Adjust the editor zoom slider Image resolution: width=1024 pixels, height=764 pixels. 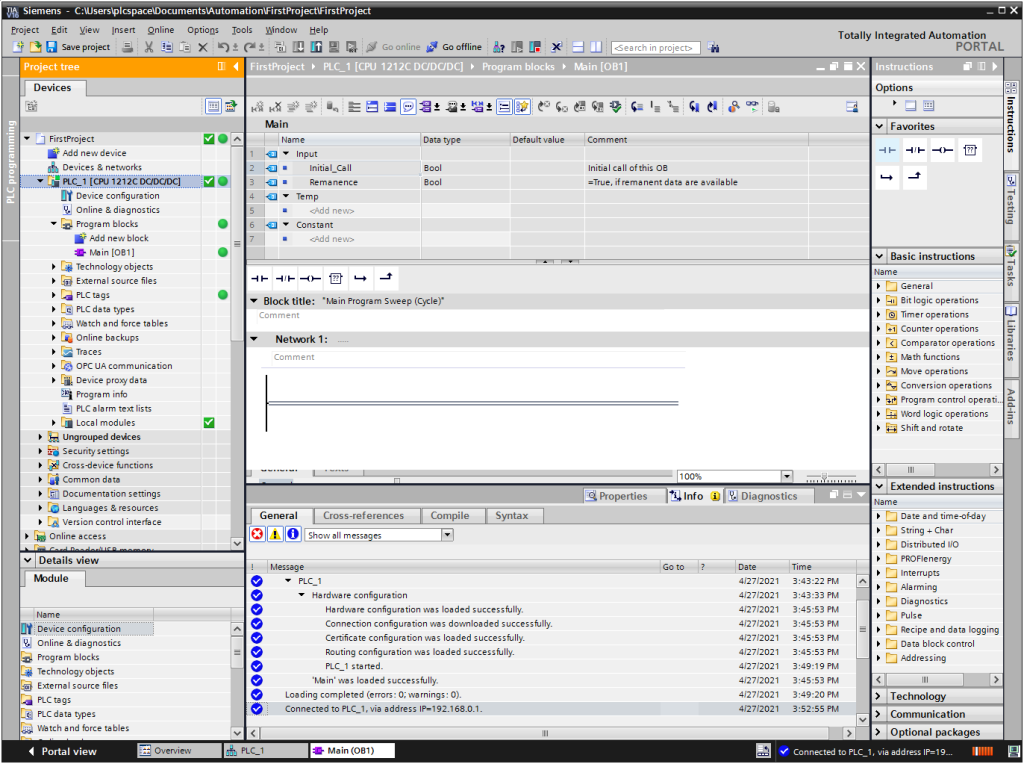pos(825,477)
